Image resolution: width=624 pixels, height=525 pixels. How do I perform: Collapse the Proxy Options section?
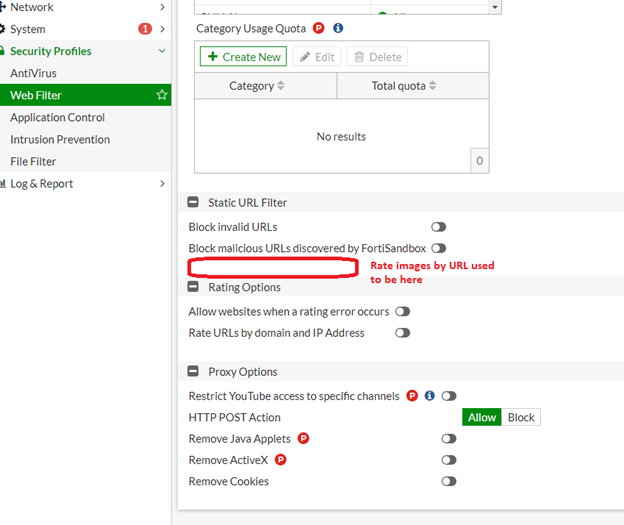pos(193,372)
